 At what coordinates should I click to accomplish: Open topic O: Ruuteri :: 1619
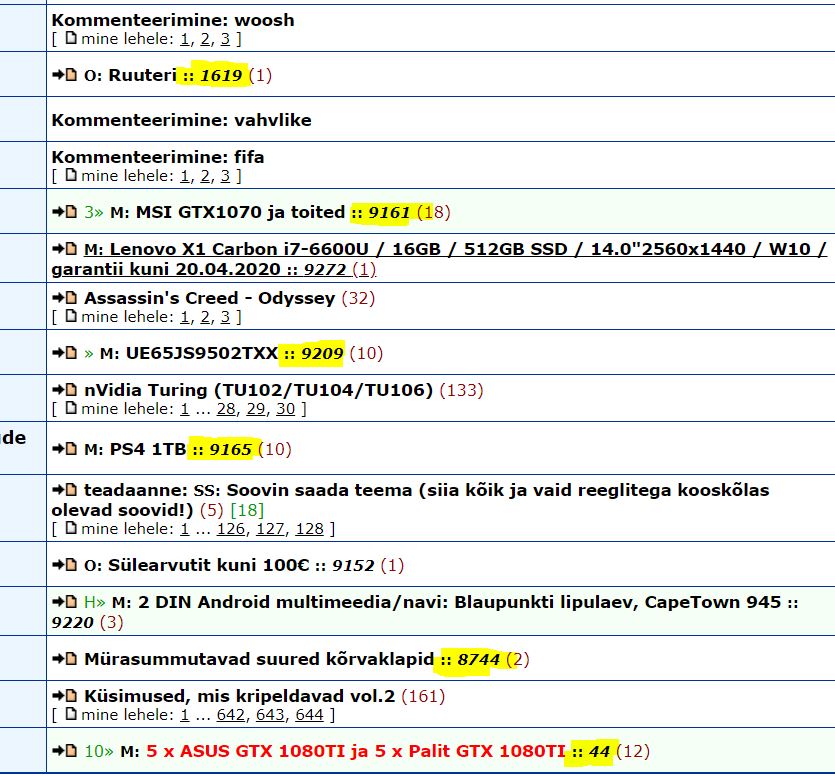[163, 75]
